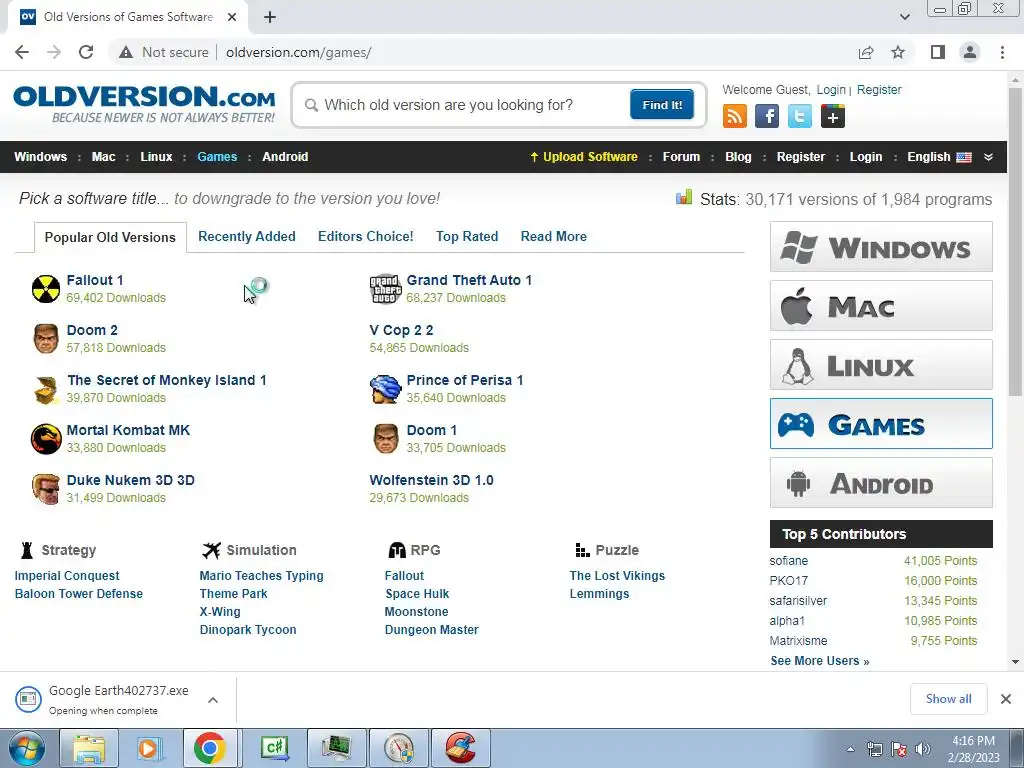Click the share page icon in address bar

coord(866,52)
